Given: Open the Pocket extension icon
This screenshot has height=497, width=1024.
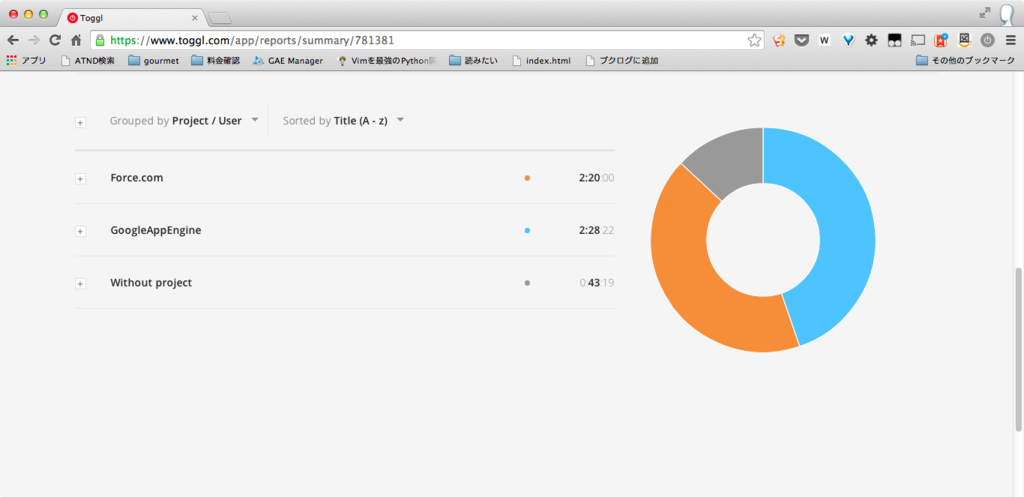Looking at the screenshot, I should click(801, 40).
